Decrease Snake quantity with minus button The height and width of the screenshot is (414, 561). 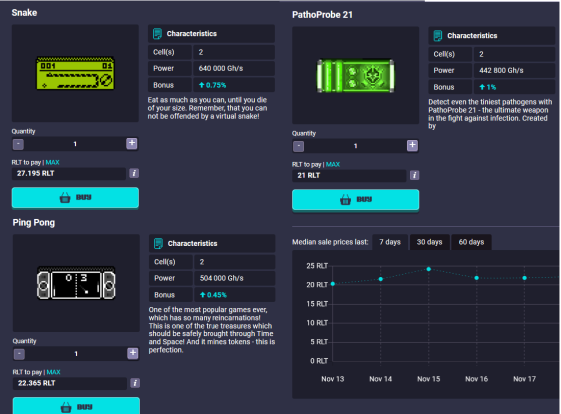[18, 144]
